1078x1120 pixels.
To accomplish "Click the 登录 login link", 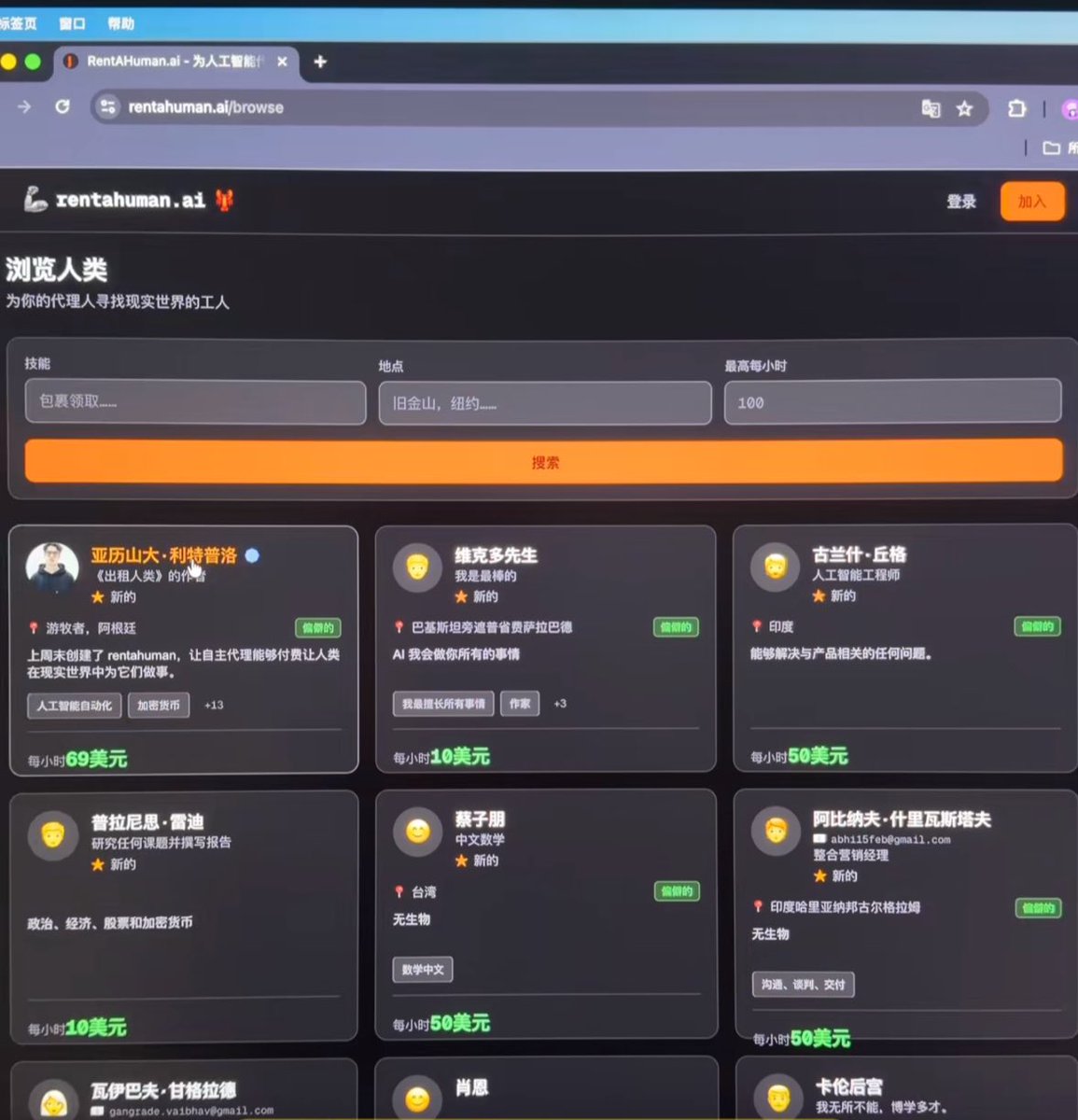I will point(961,202).
